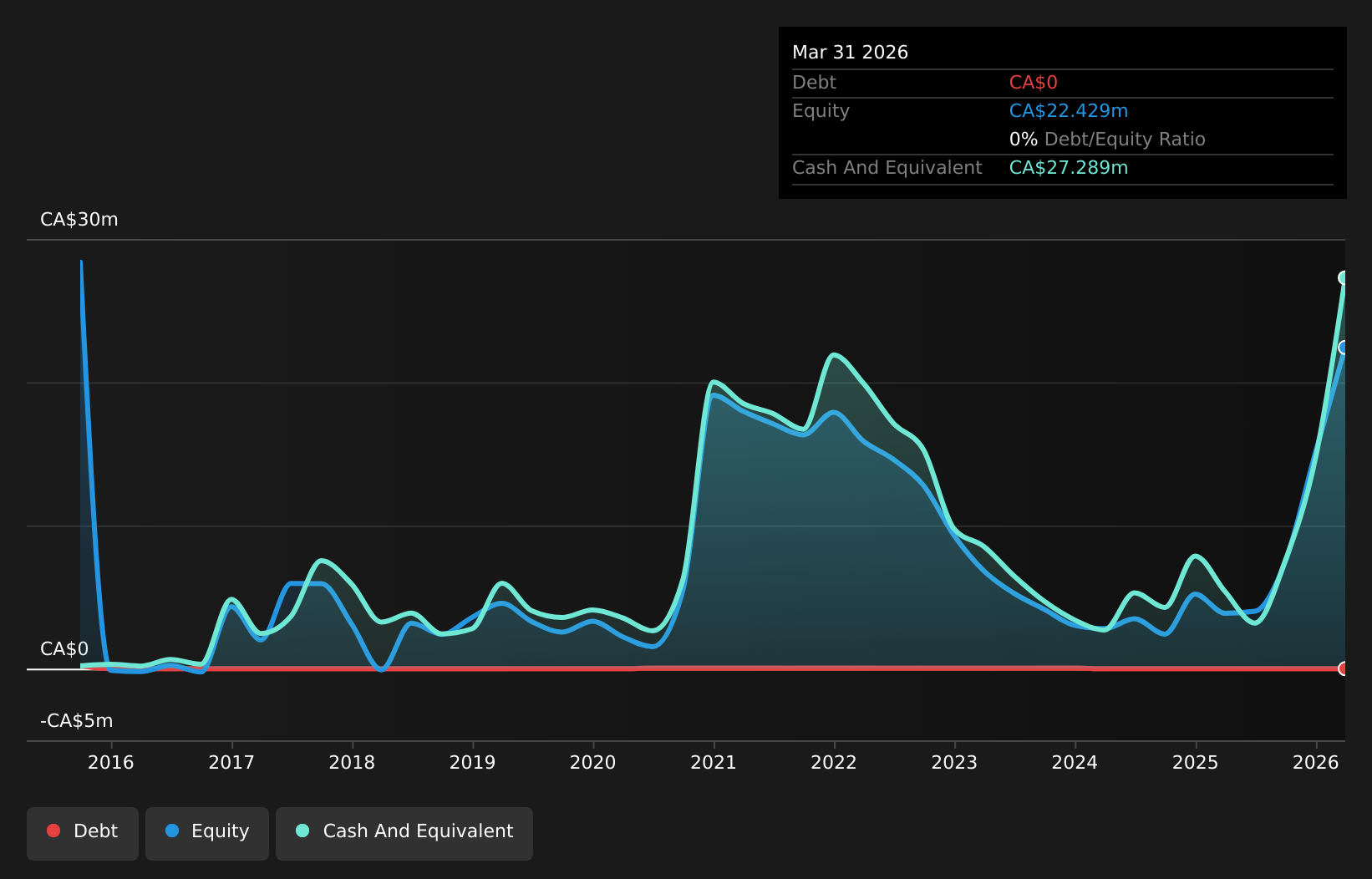
Task: Click the 2020 x-axis label
Action: pyautogui.click(x=593, y=762)
